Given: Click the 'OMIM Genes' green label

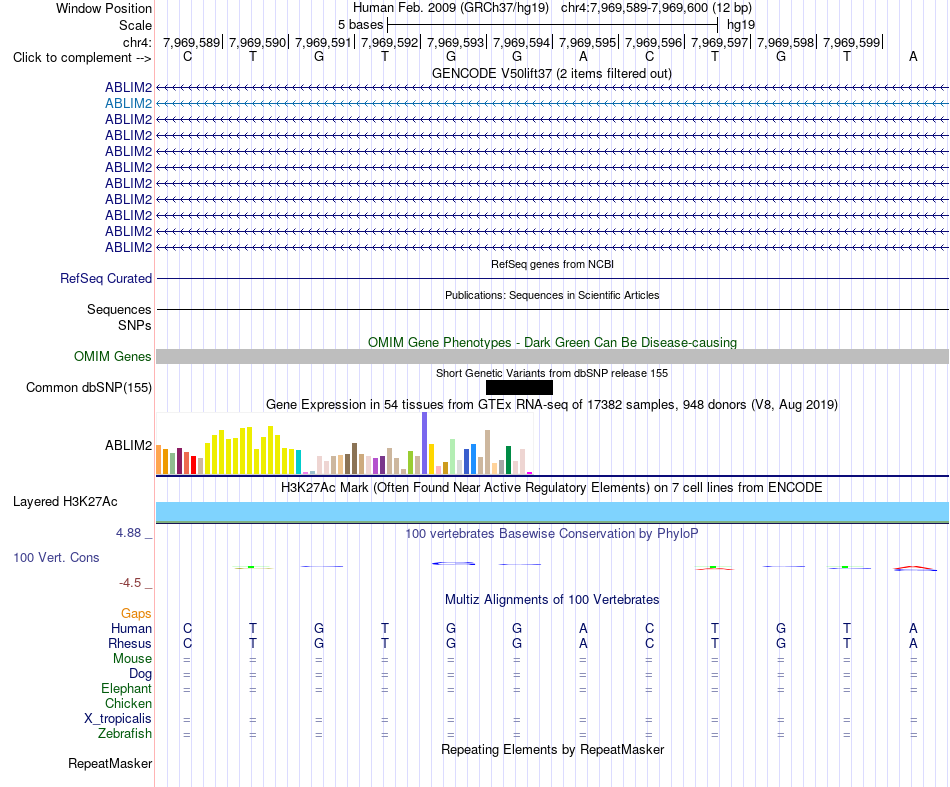Looking at the screenshot, I should tap(113, 356).
